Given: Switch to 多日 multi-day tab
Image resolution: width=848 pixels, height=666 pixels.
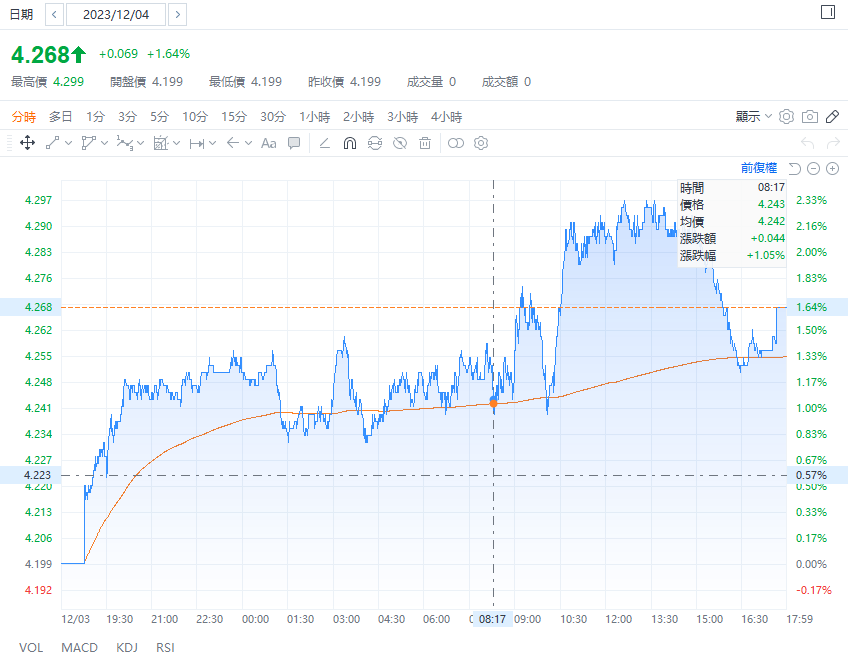Looking at the screenshot, I should click(x=61, y=117).
